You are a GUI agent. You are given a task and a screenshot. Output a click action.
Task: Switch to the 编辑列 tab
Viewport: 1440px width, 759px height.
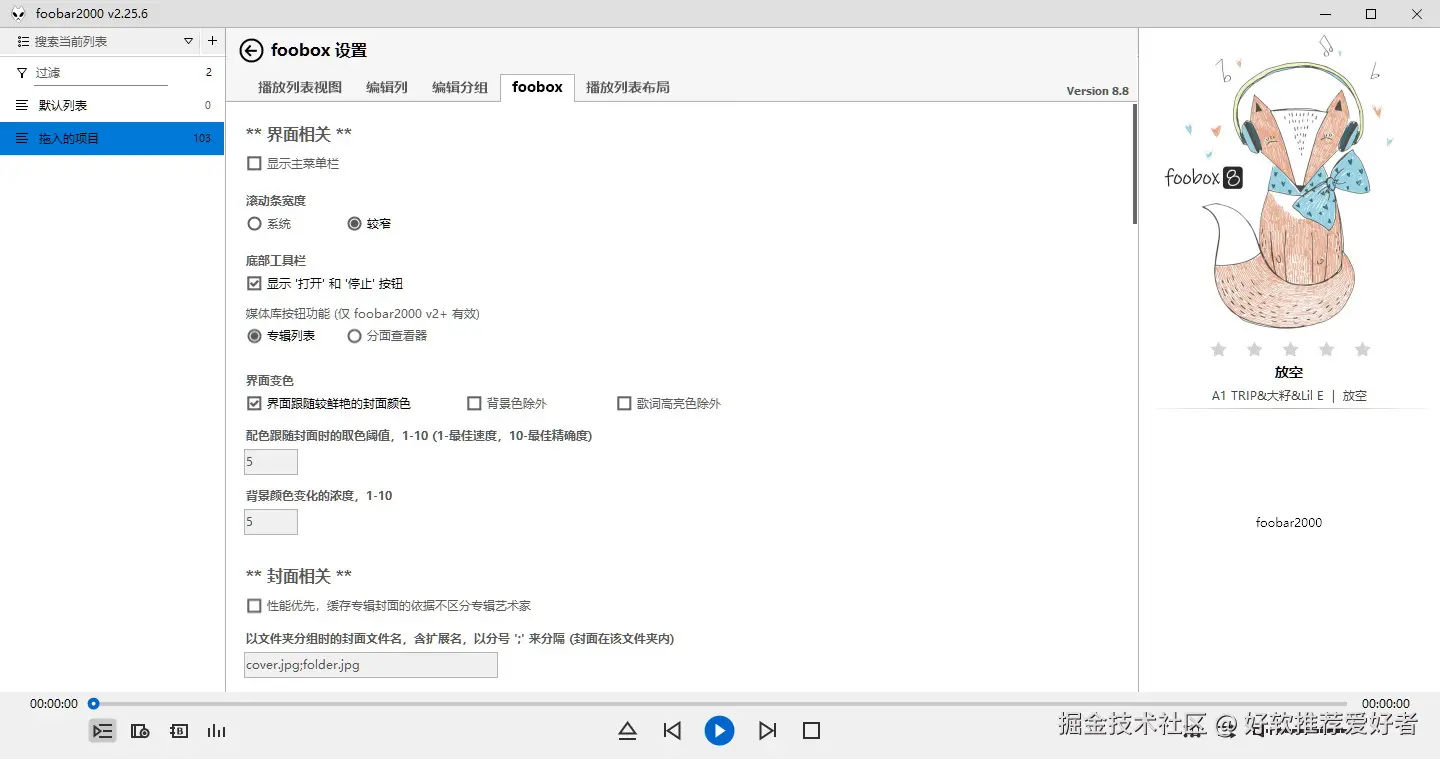387,87
